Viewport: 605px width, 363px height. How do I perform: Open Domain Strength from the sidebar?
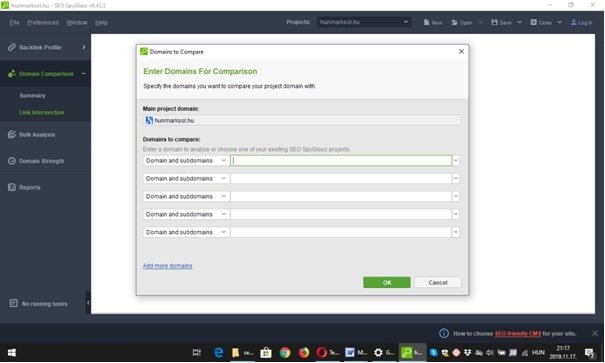pos(42,161)
